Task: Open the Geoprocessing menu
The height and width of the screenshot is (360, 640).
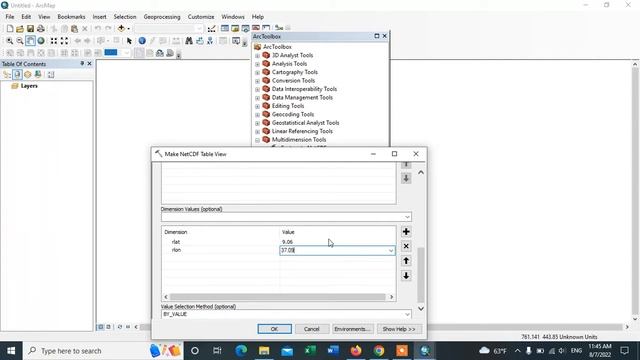Action: pos(162,17)
